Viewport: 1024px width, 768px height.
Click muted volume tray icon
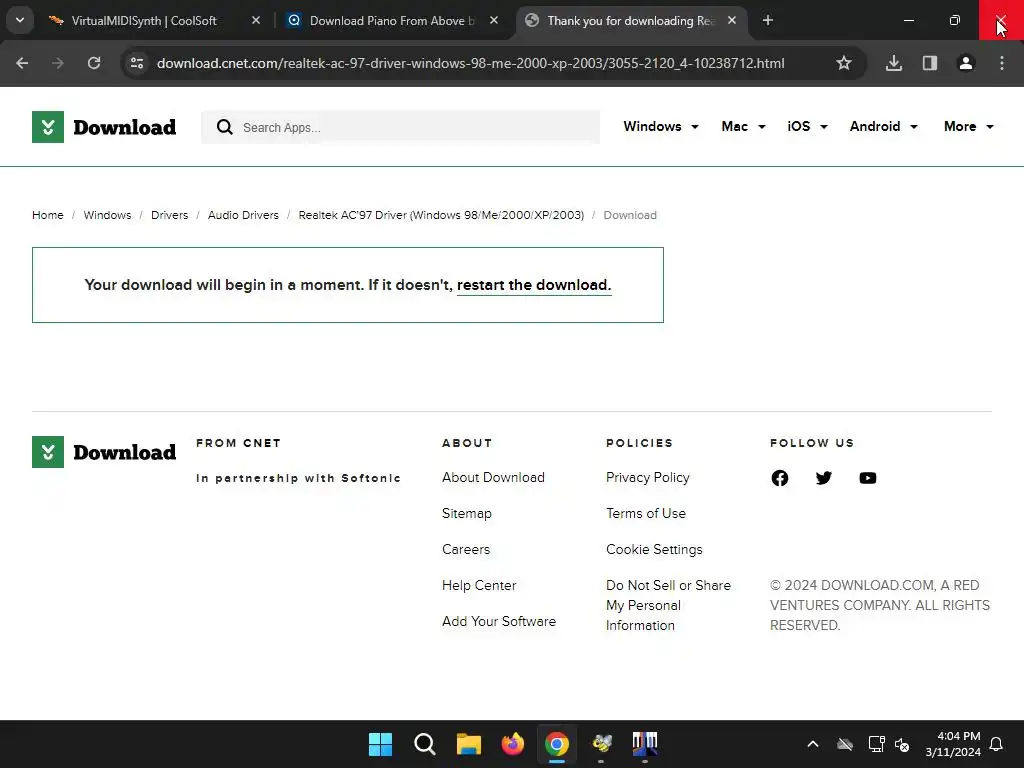902,744
